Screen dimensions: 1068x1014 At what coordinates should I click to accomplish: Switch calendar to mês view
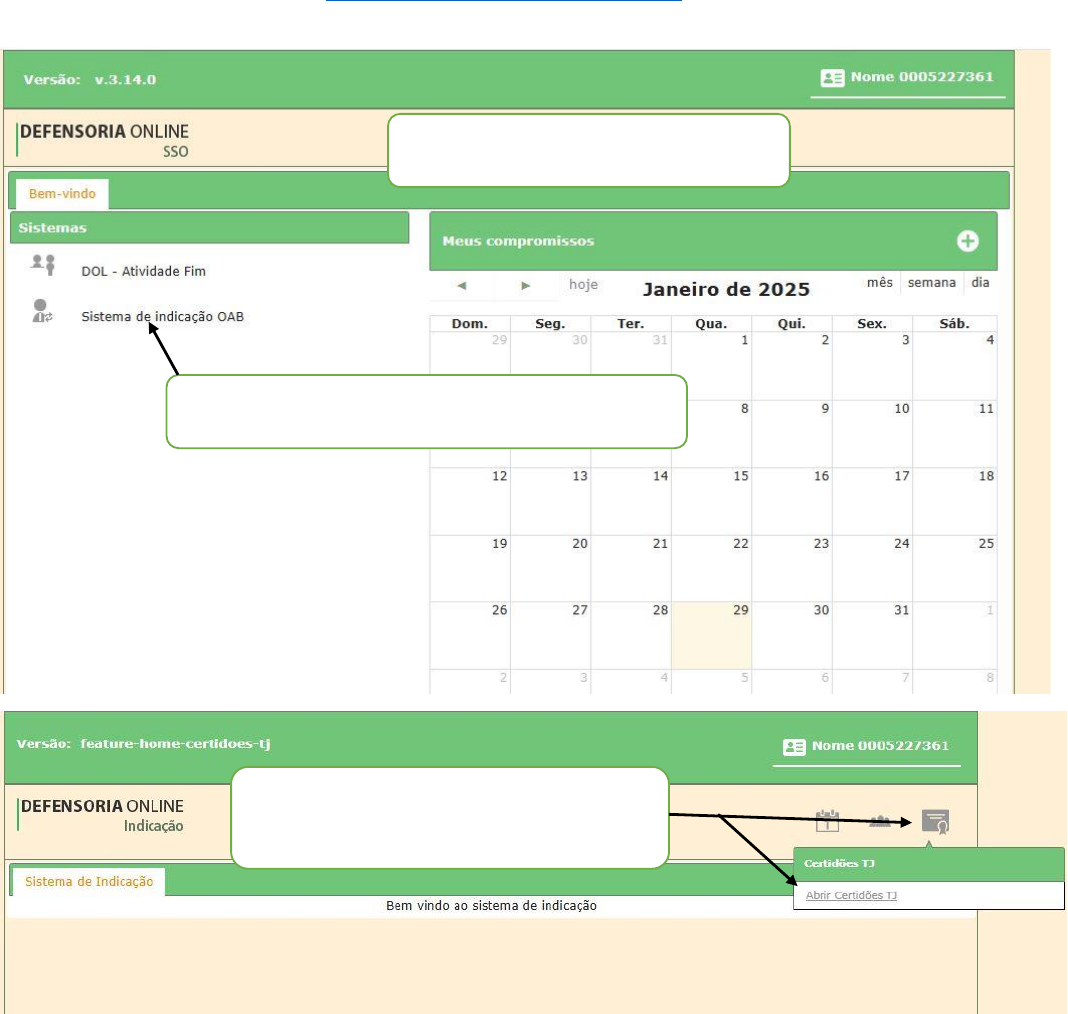pos(879,283)
